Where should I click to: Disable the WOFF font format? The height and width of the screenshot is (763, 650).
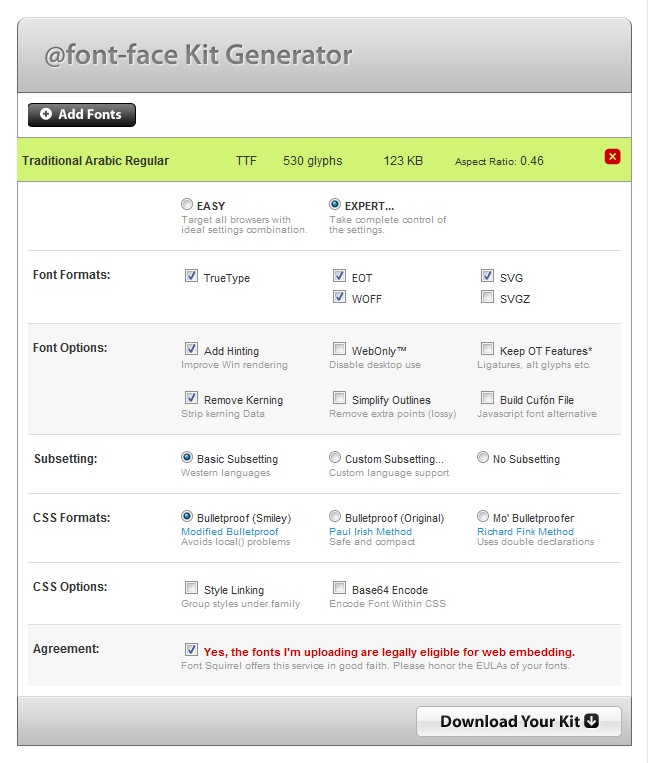click(x=340, y=298)
